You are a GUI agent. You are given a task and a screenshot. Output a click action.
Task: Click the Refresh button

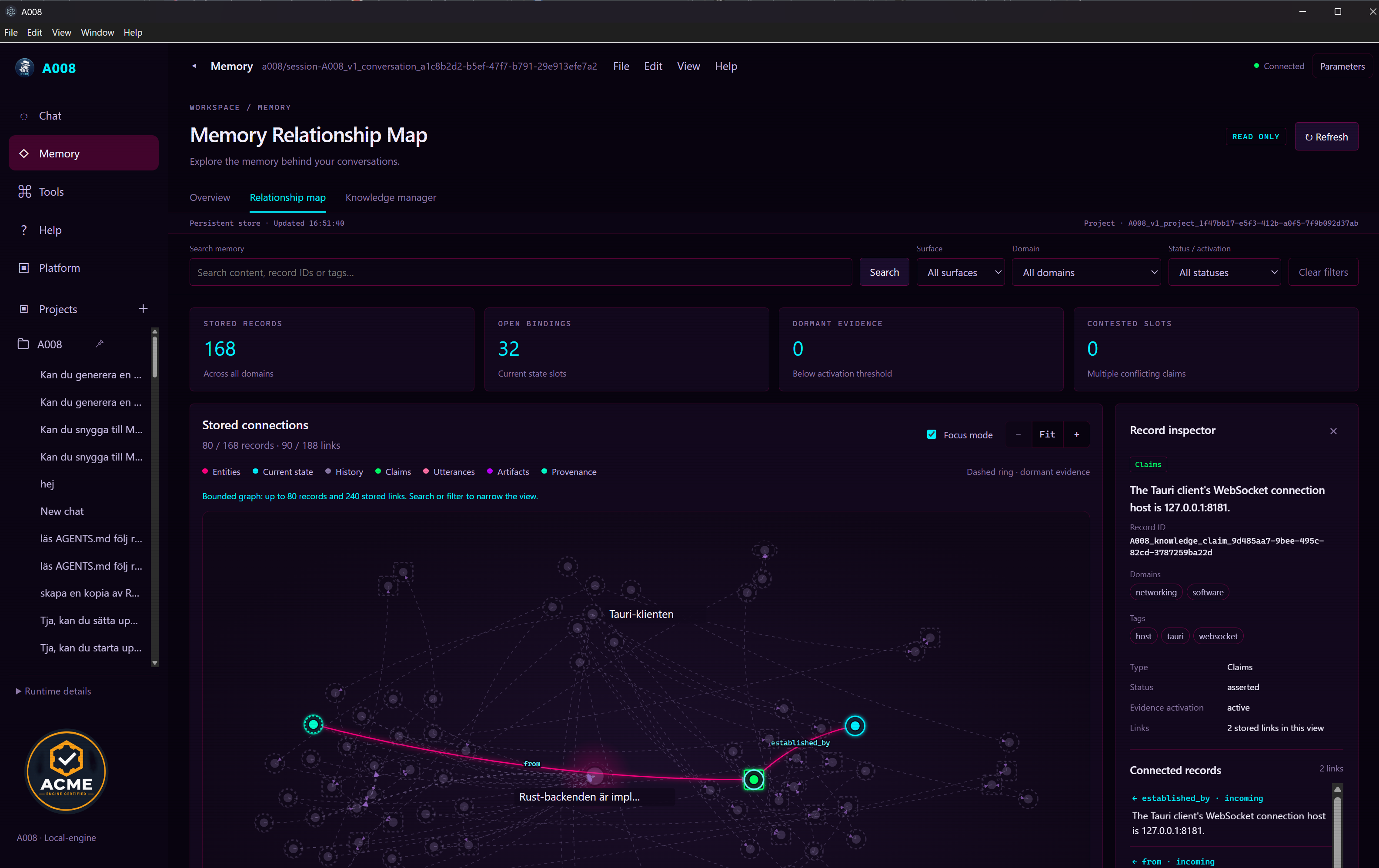[x=1326, y=137]
